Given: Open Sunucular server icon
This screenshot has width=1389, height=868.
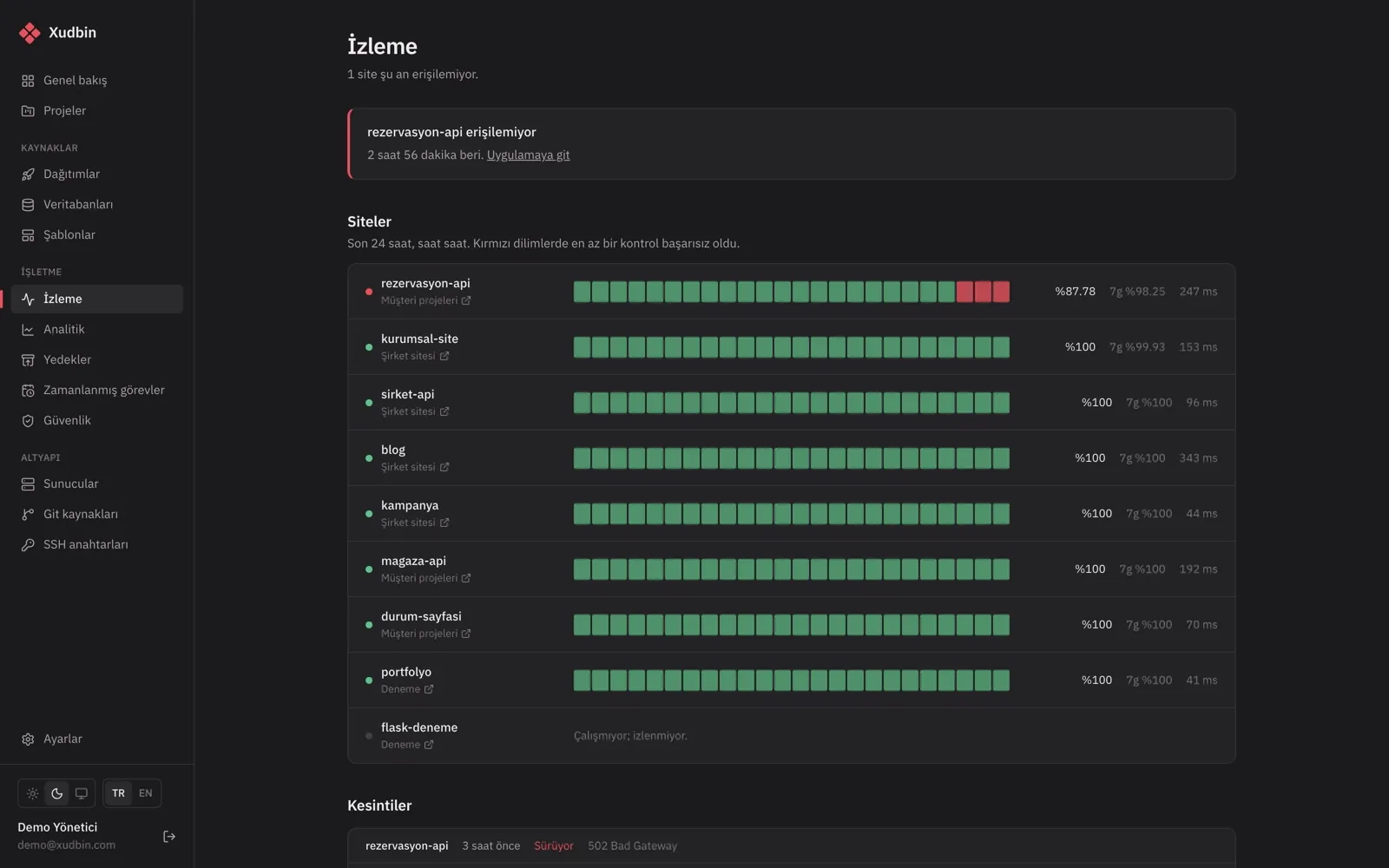Looking at the screenshot, I should point(28,483).
